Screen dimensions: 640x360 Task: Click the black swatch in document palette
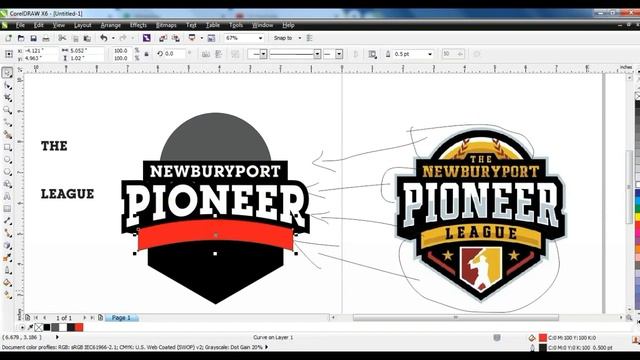(47, 327)
